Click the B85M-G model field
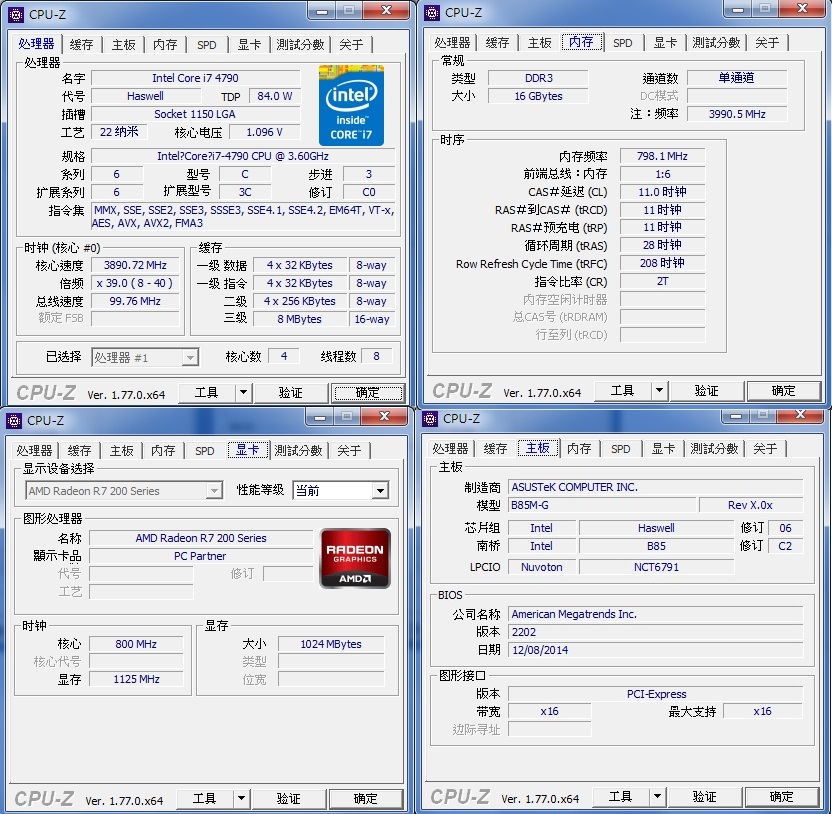Image resolution: width=832 pixels, height=814 pixels. pyautogui.click(x=602, y=505)
